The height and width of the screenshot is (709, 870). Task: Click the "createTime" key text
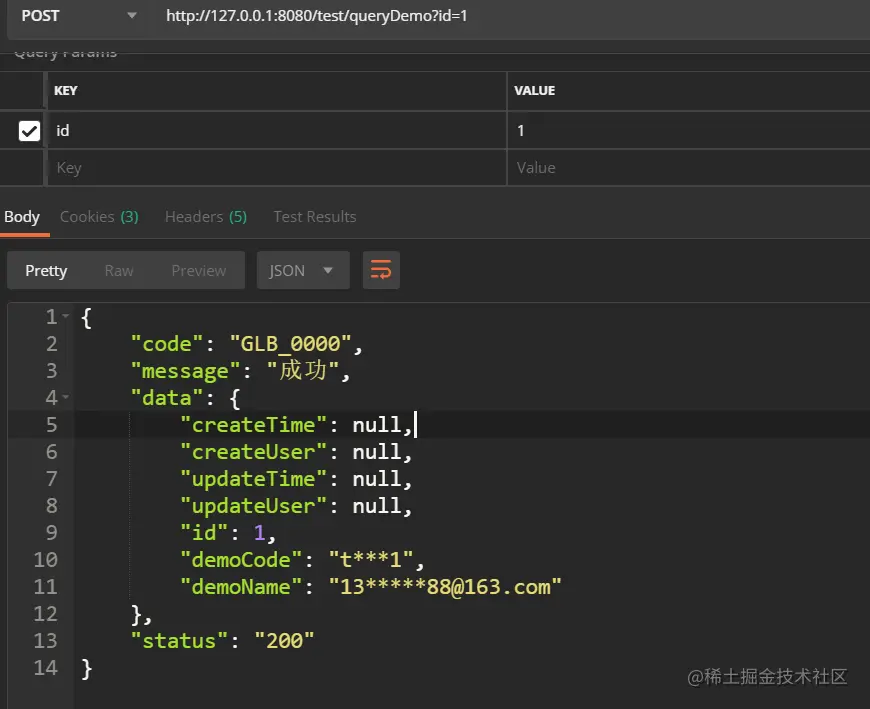point(254,425)
